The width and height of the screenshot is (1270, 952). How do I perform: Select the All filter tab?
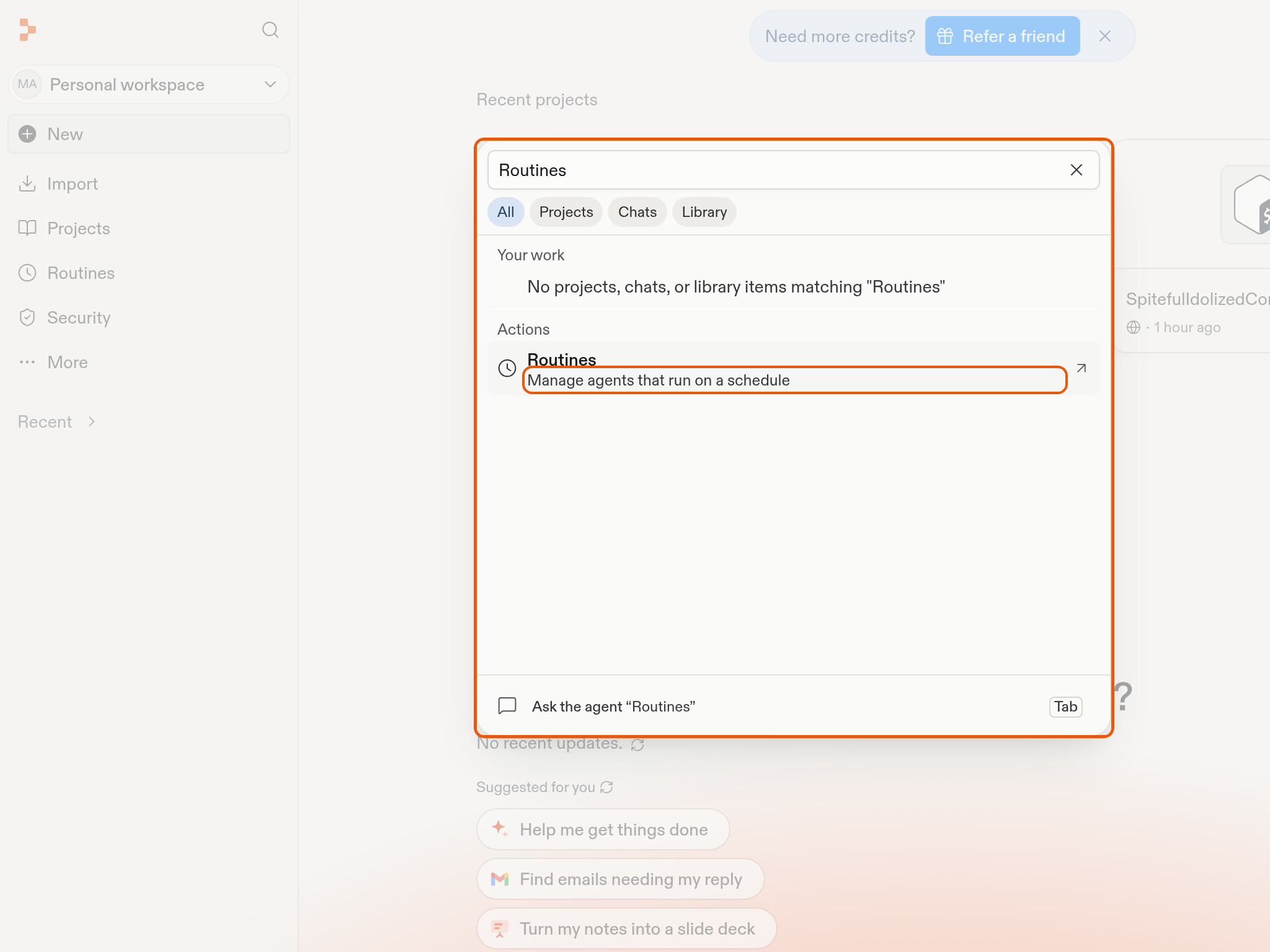505,212
